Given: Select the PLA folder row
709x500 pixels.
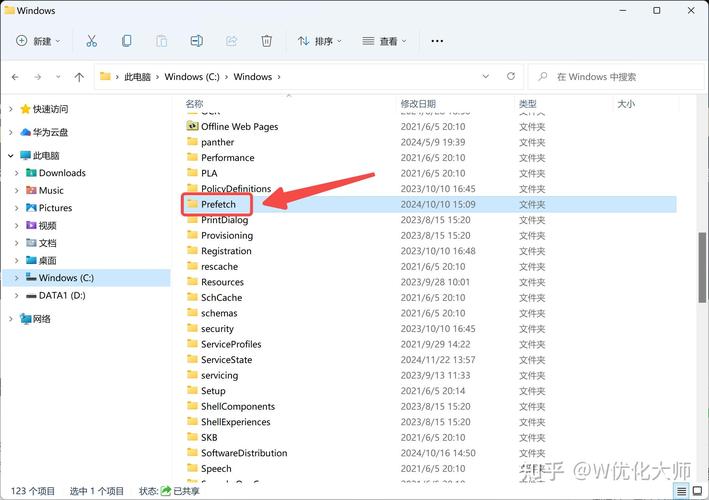Looking at the screenshot, I should pyautogui.click(x=429, y=173).
